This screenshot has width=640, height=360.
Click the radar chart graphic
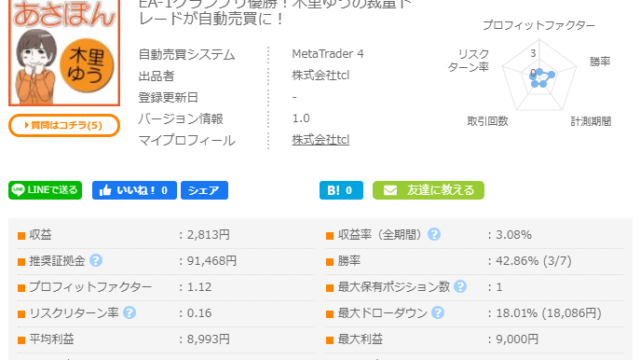539,75
